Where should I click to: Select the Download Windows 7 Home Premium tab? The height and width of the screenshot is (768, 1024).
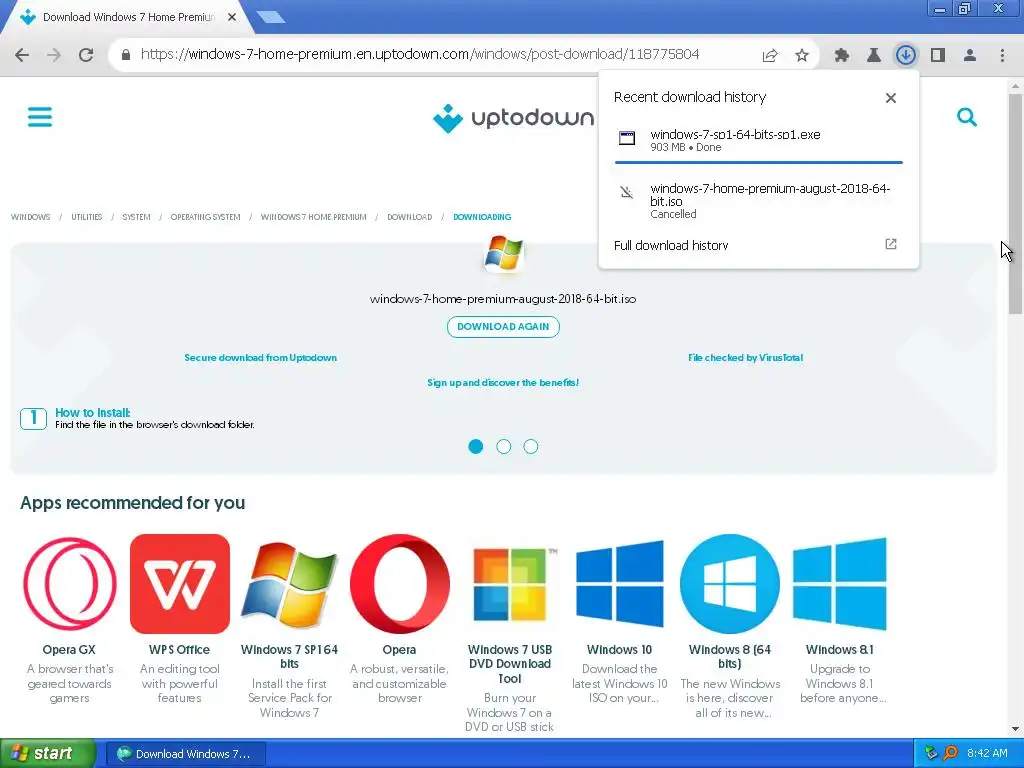127,18
